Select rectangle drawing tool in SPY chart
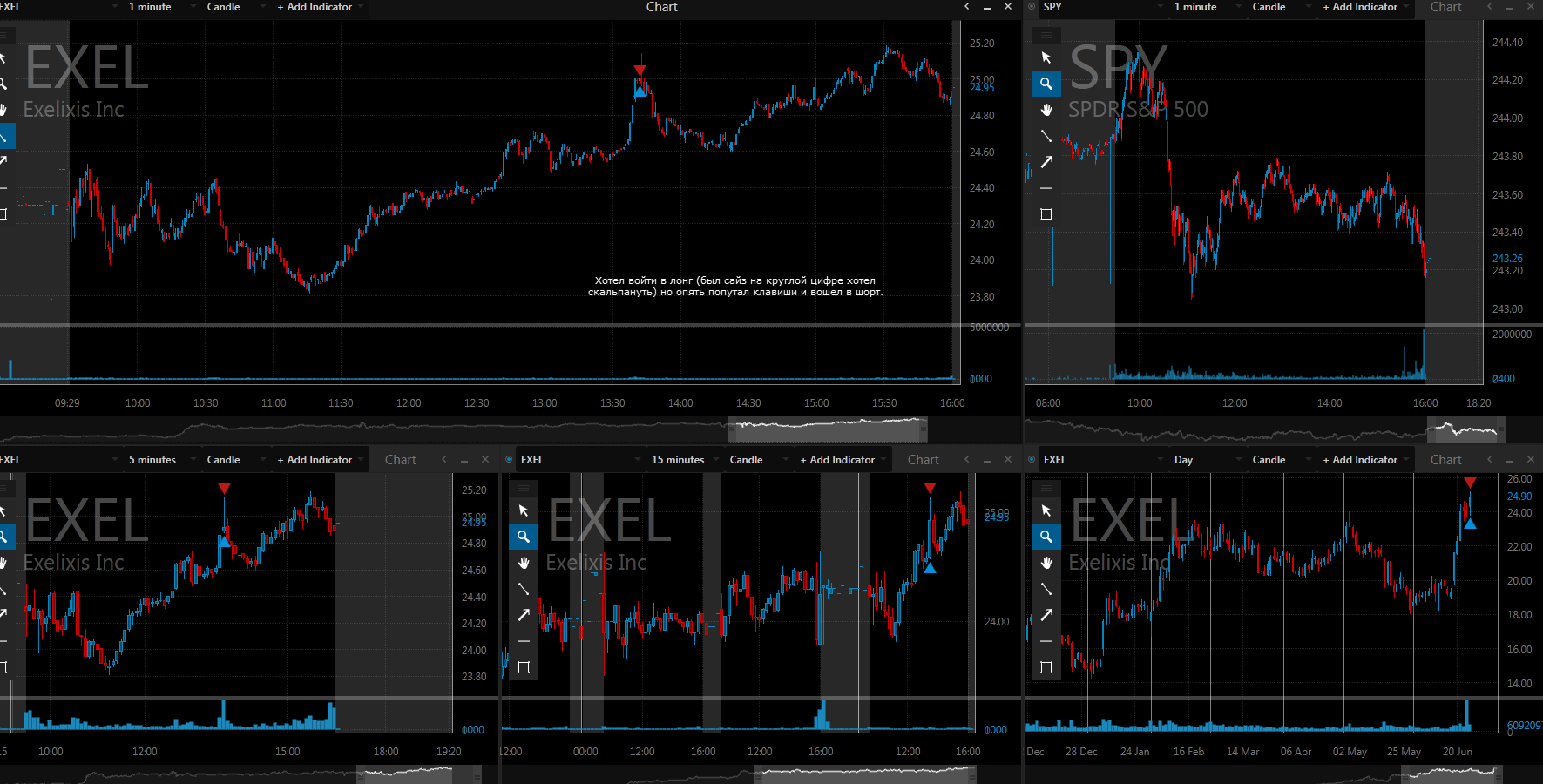The height and width of the screenshot is (784, 1543). click(x=1046, y=214)
